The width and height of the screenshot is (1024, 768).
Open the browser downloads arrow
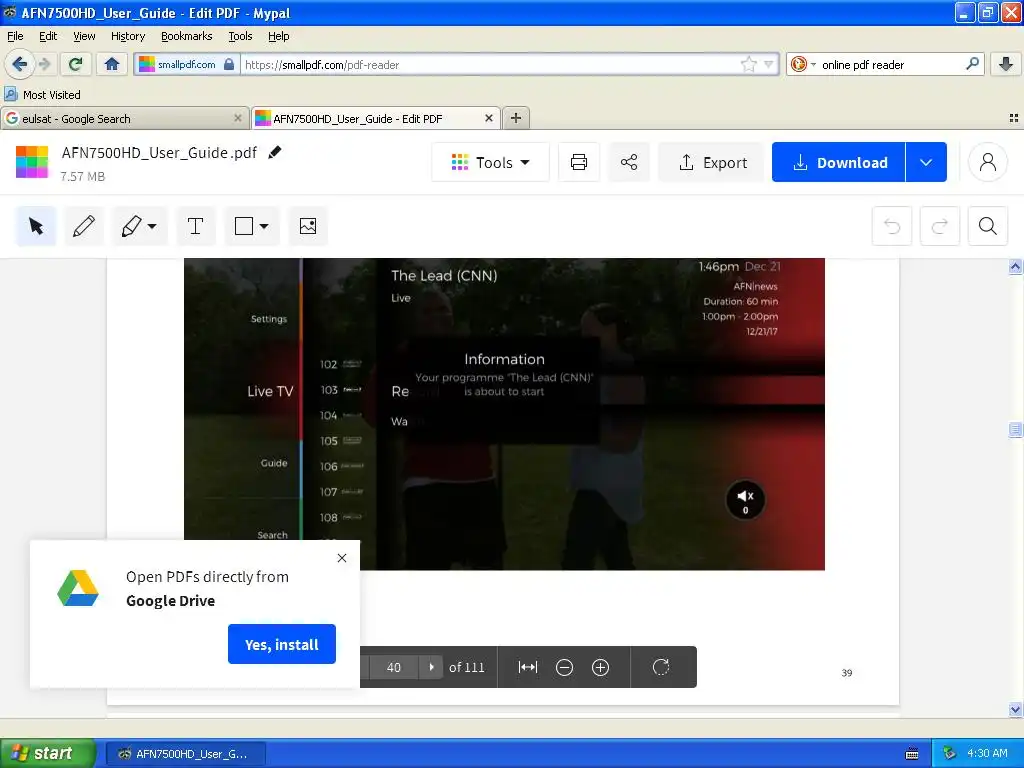1006,64
